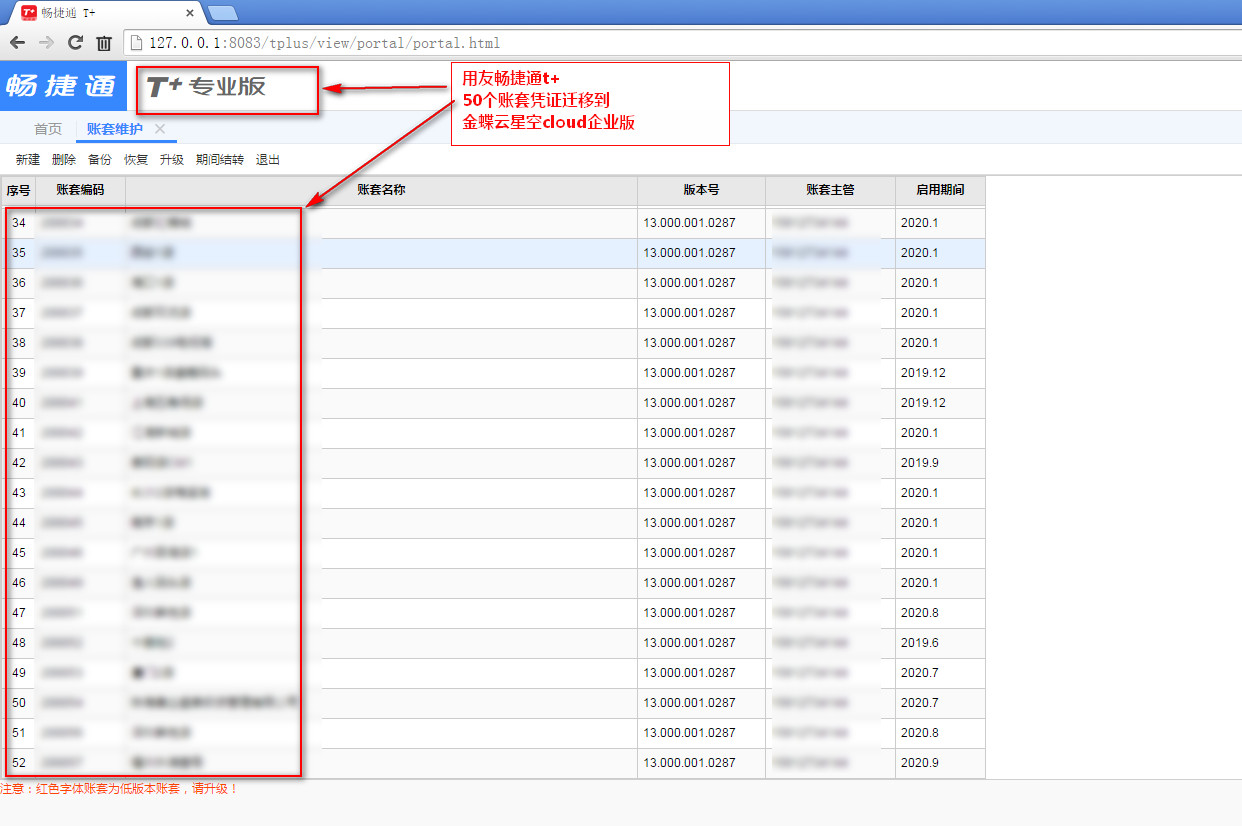1242x826 pixels.
Task: Switch to the 首页 tab
Action: (x=48, y=129)
